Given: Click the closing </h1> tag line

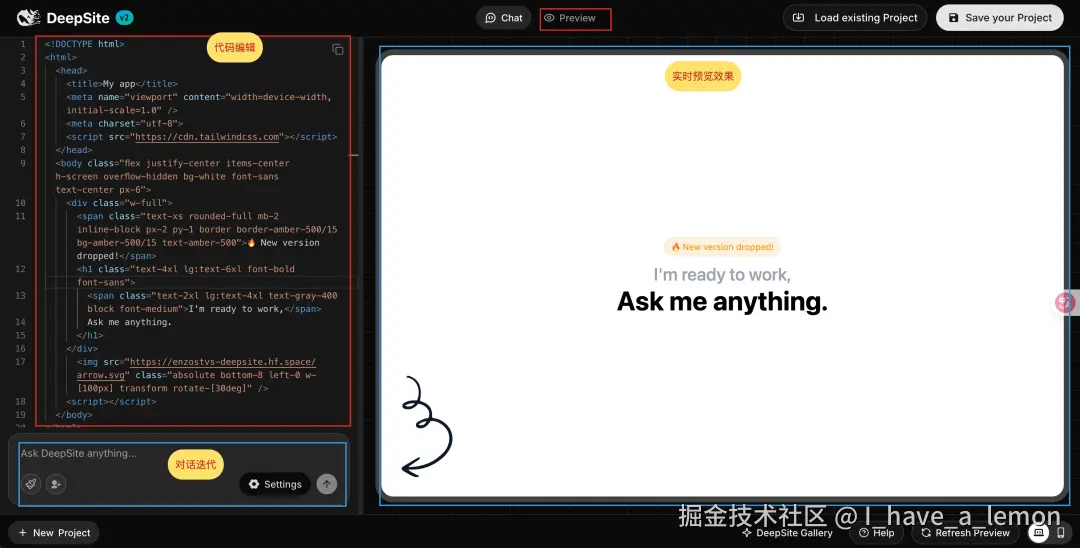Looking at the screenshot, I should click(90, 335).
